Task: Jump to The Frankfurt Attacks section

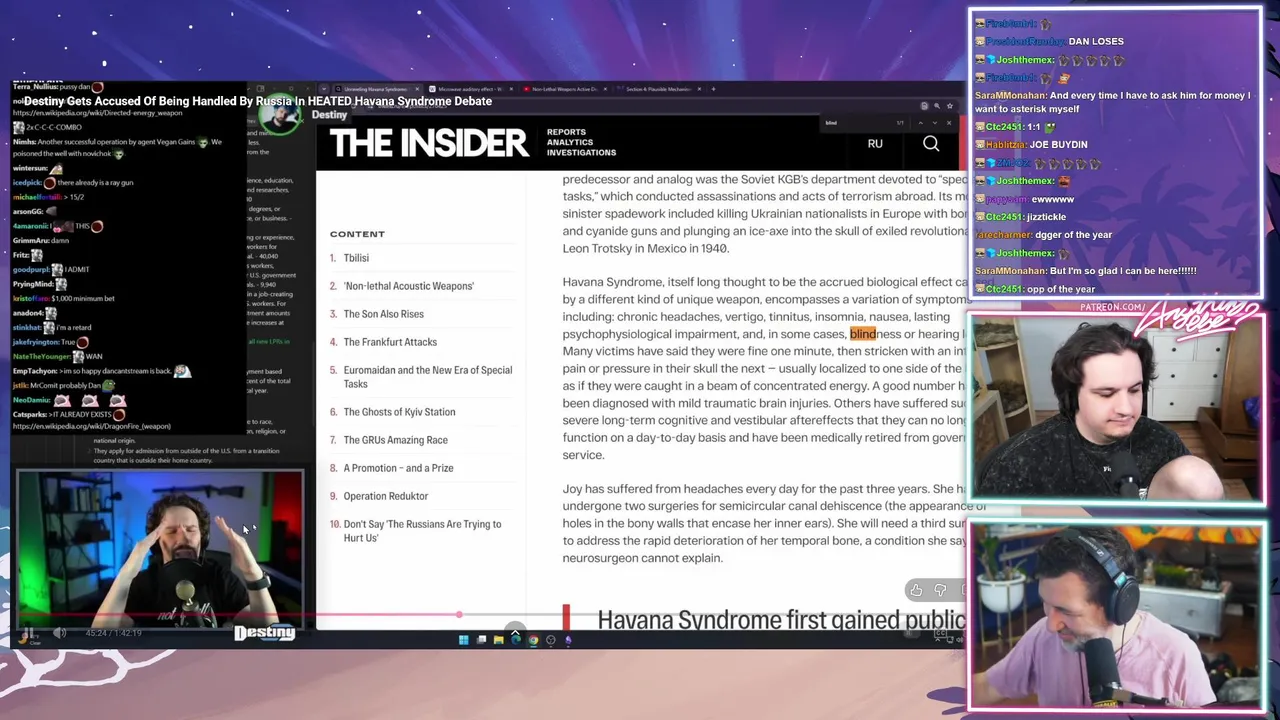Action: point(390,342)
